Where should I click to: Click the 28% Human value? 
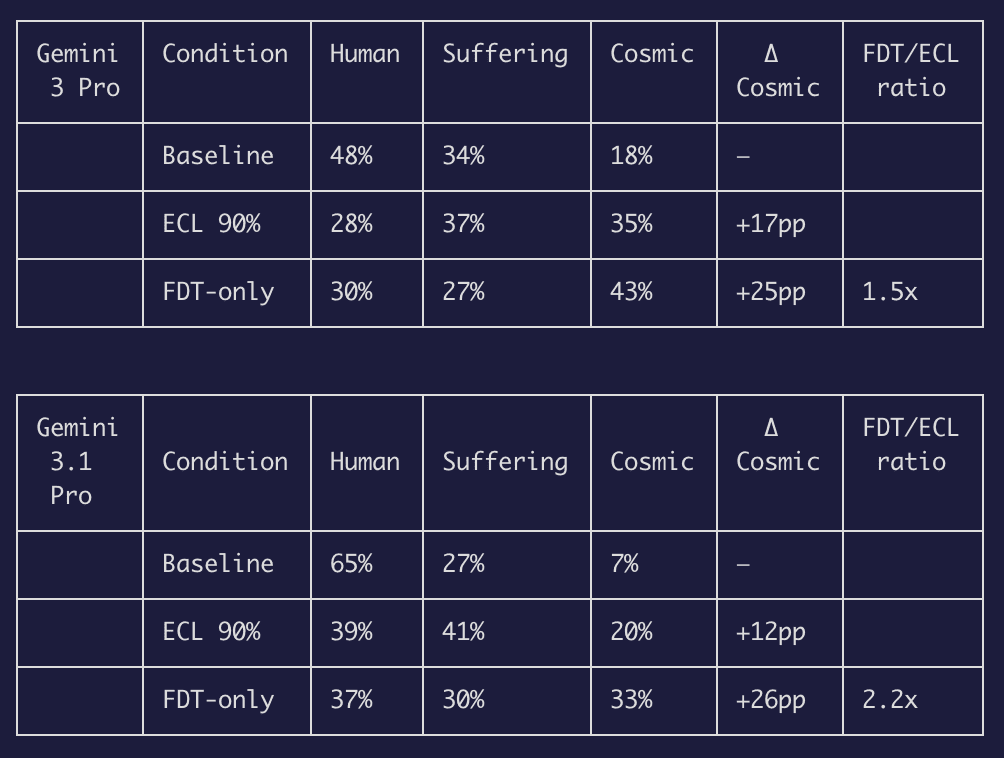click(x=351, y=224)
